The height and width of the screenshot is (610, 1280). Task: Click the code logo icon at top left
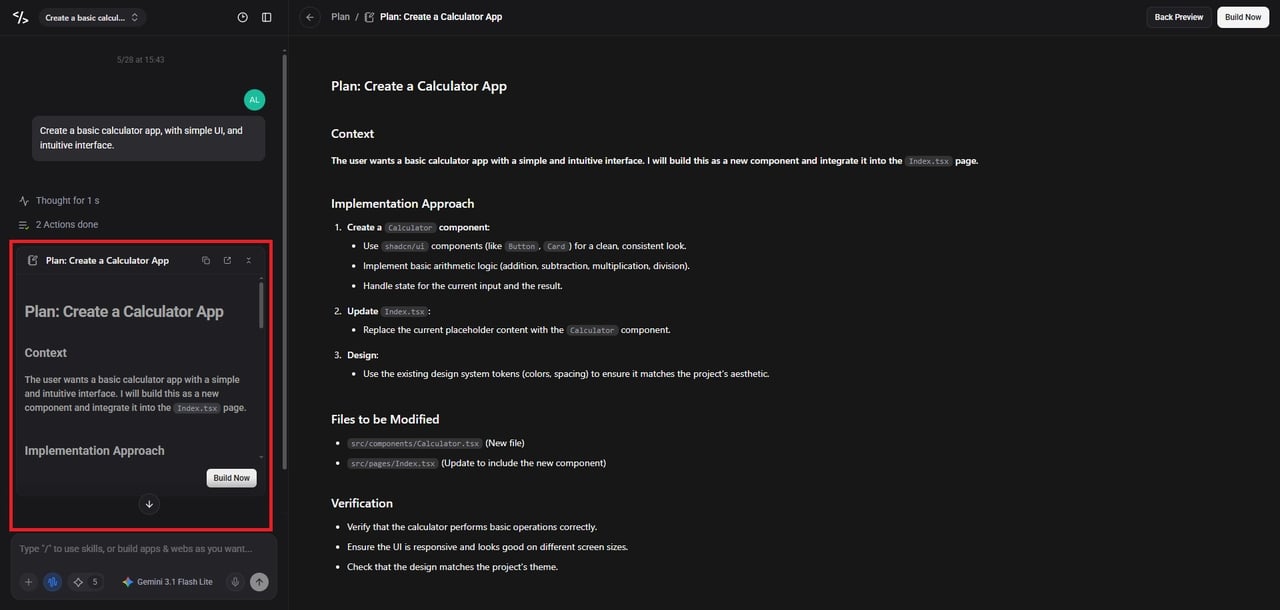[20, 17]
